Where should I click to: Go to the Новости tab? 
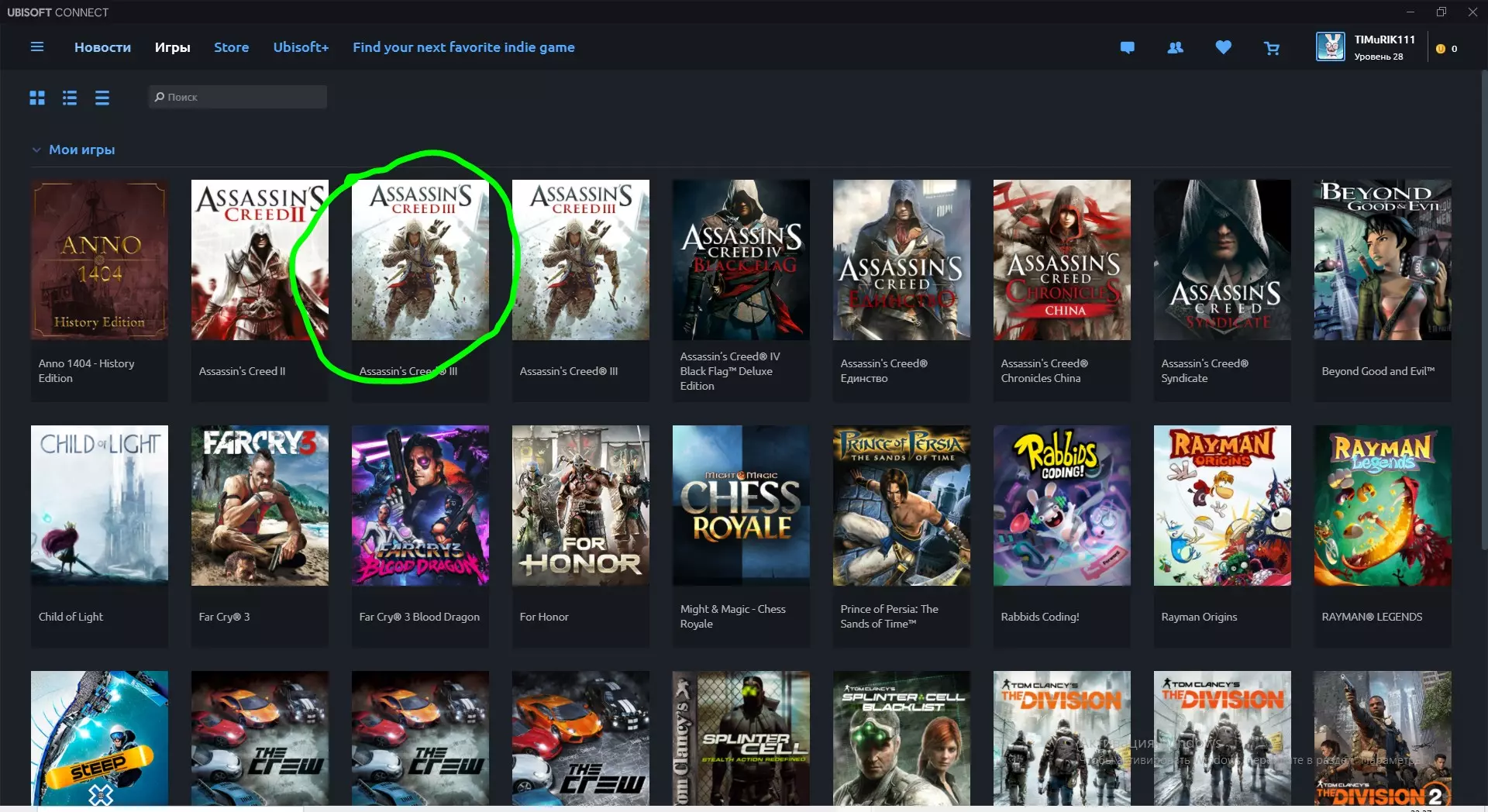[102, 47]
